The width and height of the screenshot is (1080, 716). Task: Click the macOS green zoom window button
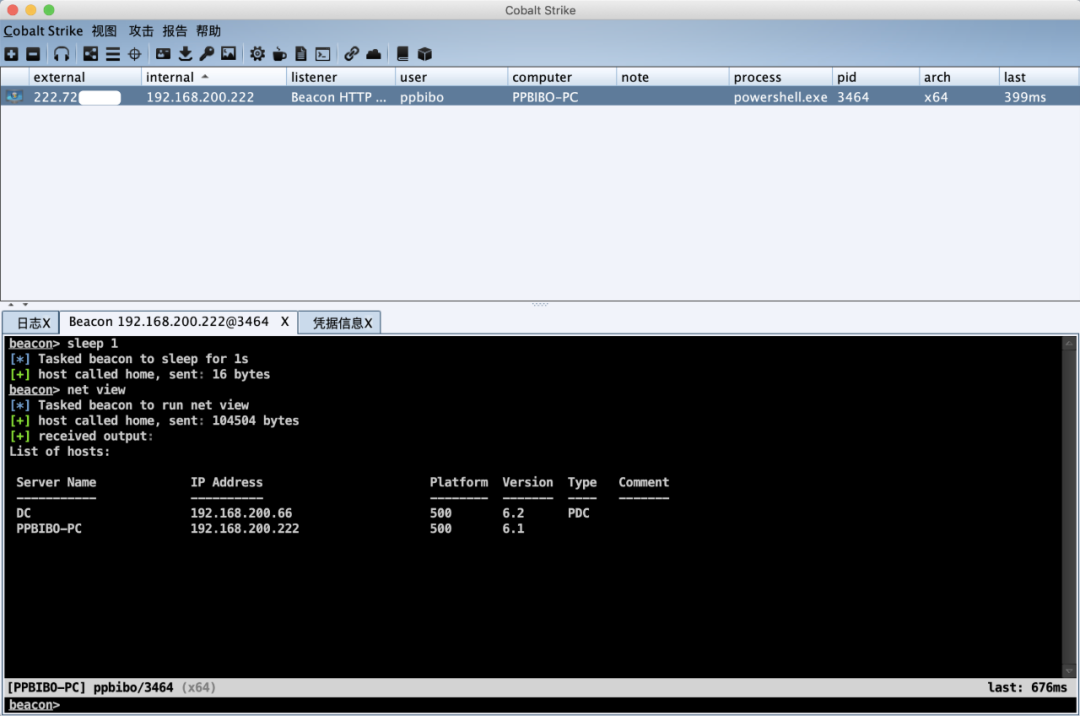click(49, 10)
